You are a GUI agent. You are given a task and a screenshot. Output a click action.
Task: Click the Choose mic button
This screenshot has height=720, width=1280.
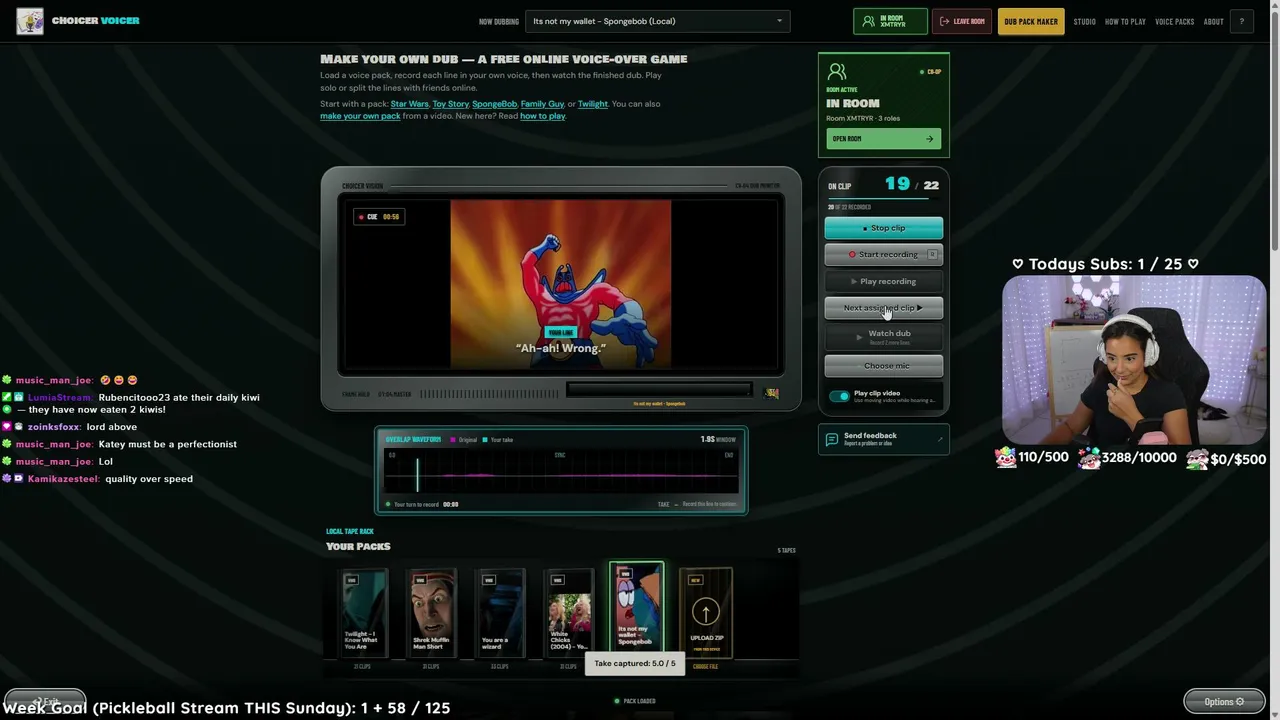(x=884, y=366)
